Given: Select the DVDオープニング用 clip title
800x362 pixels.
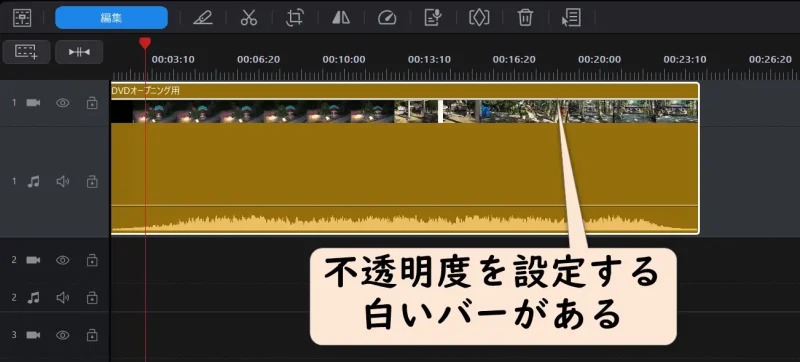Looking at the screenshot, I should pyautogui.click(x=145, y=91).
